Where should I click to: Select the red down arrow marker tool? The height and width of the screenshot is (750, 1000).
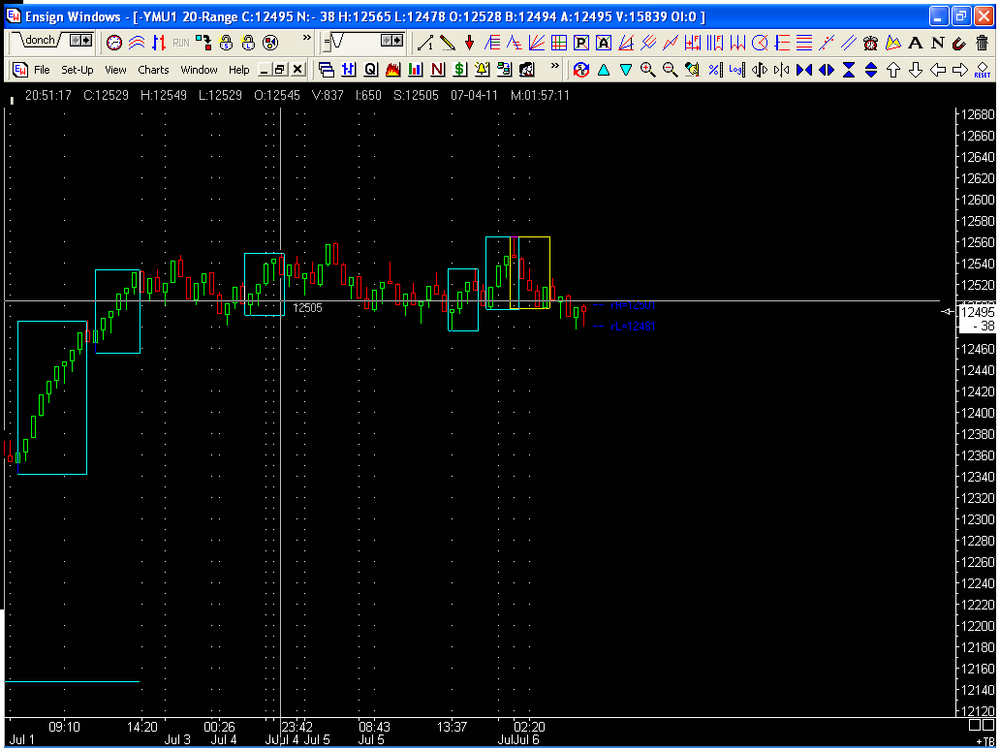click(470, 43)
